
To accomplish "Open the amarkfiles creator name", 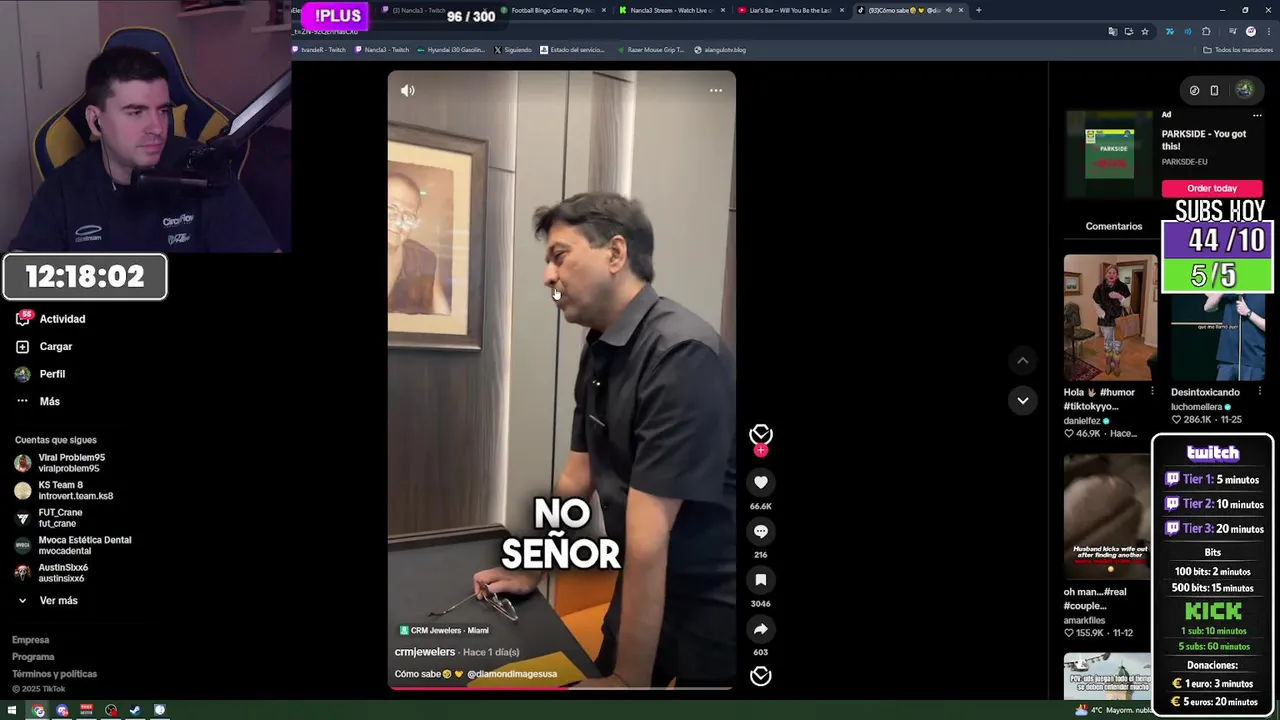I will coord(1084,621).
